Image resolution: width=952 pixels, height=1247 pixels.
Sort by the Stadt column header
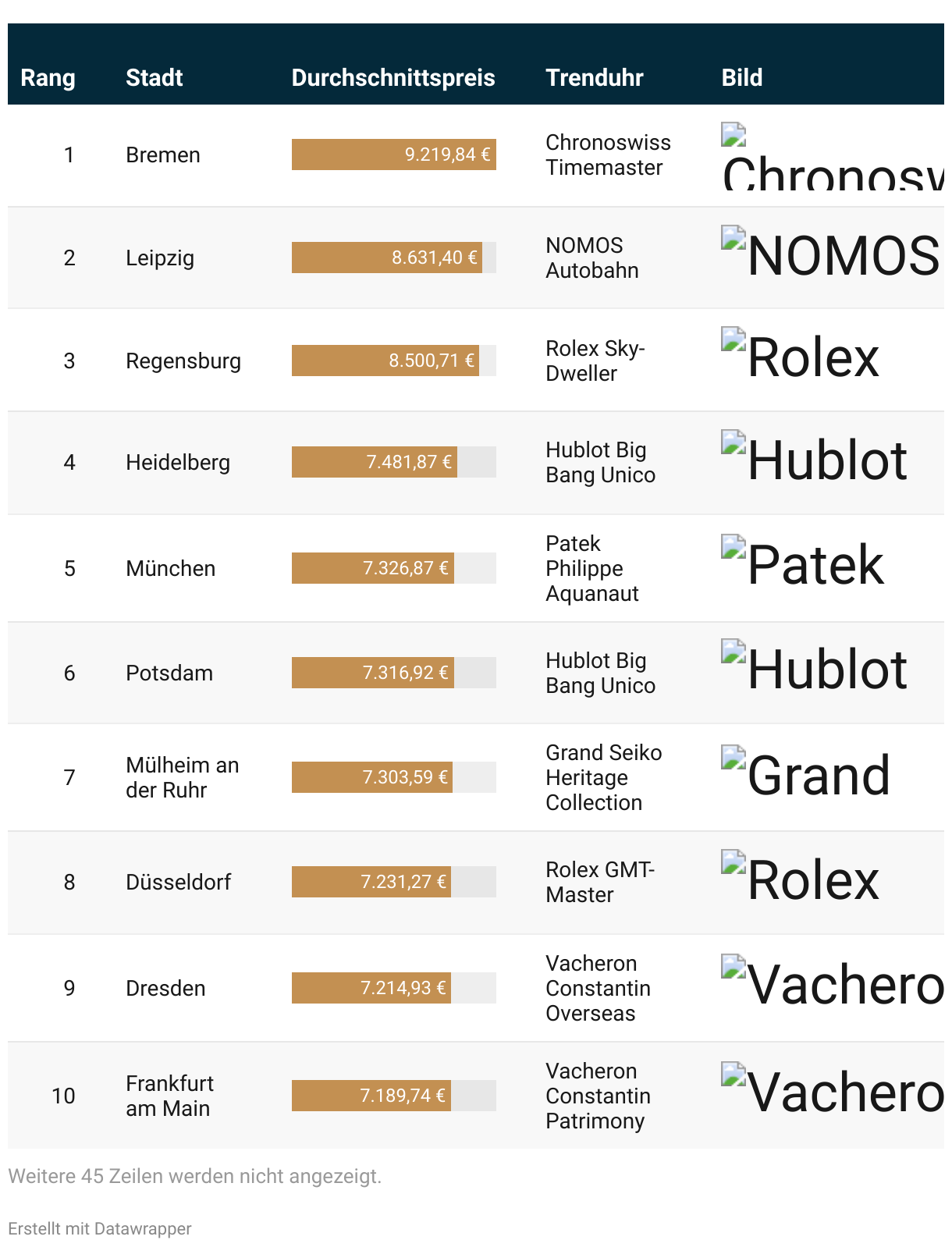pyautogui.click(x=154, y=77)
